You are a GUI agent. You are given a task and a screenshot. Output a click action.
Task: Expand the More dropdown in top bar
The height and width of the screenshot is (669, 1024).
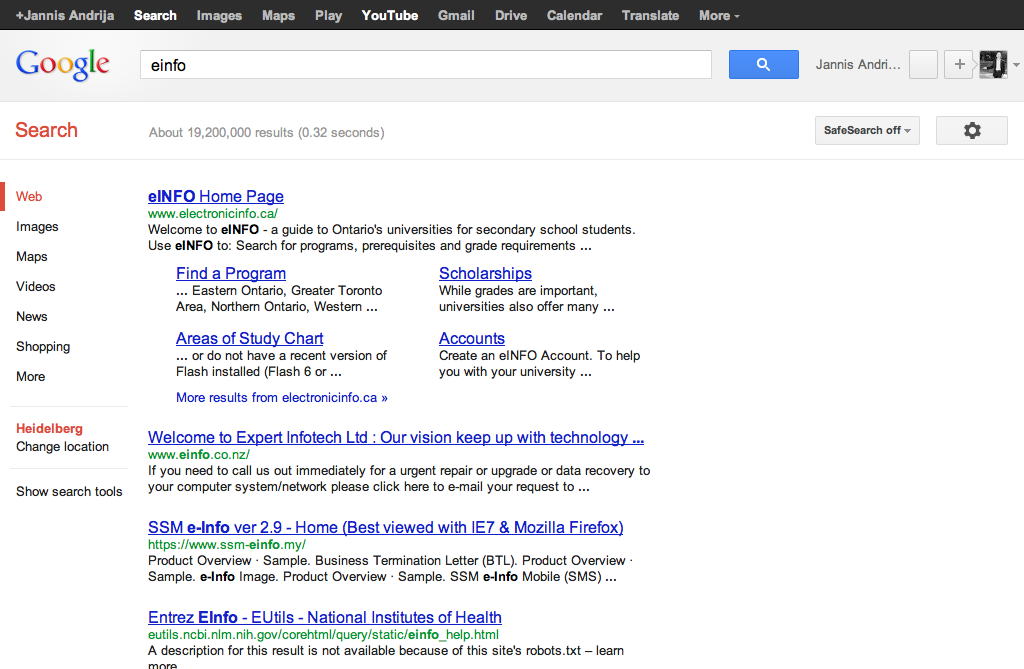[719, 15]
